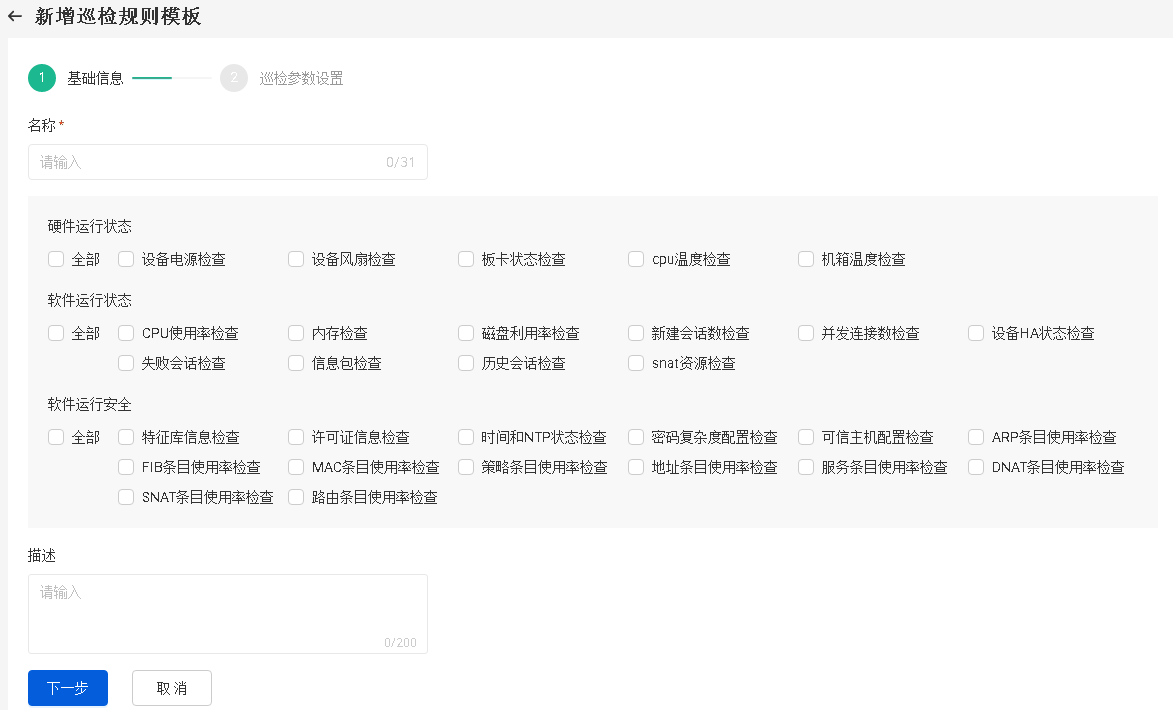Check 全部 under 软件运行安全
The image size is (1173, 710).
coord(56,438)
